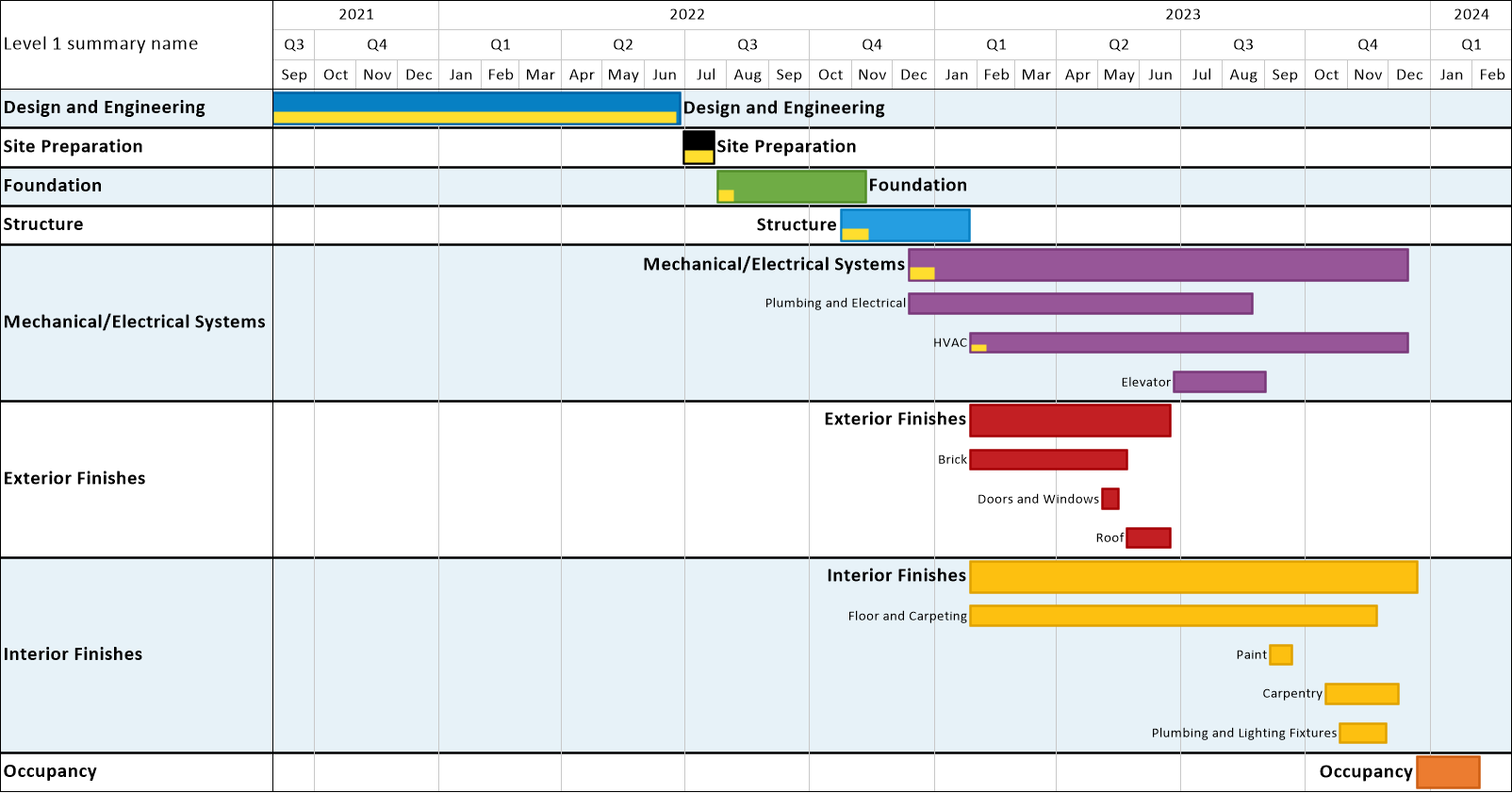
Task: Select the black Site Preparation bar
Action: (x=699, y=147)
